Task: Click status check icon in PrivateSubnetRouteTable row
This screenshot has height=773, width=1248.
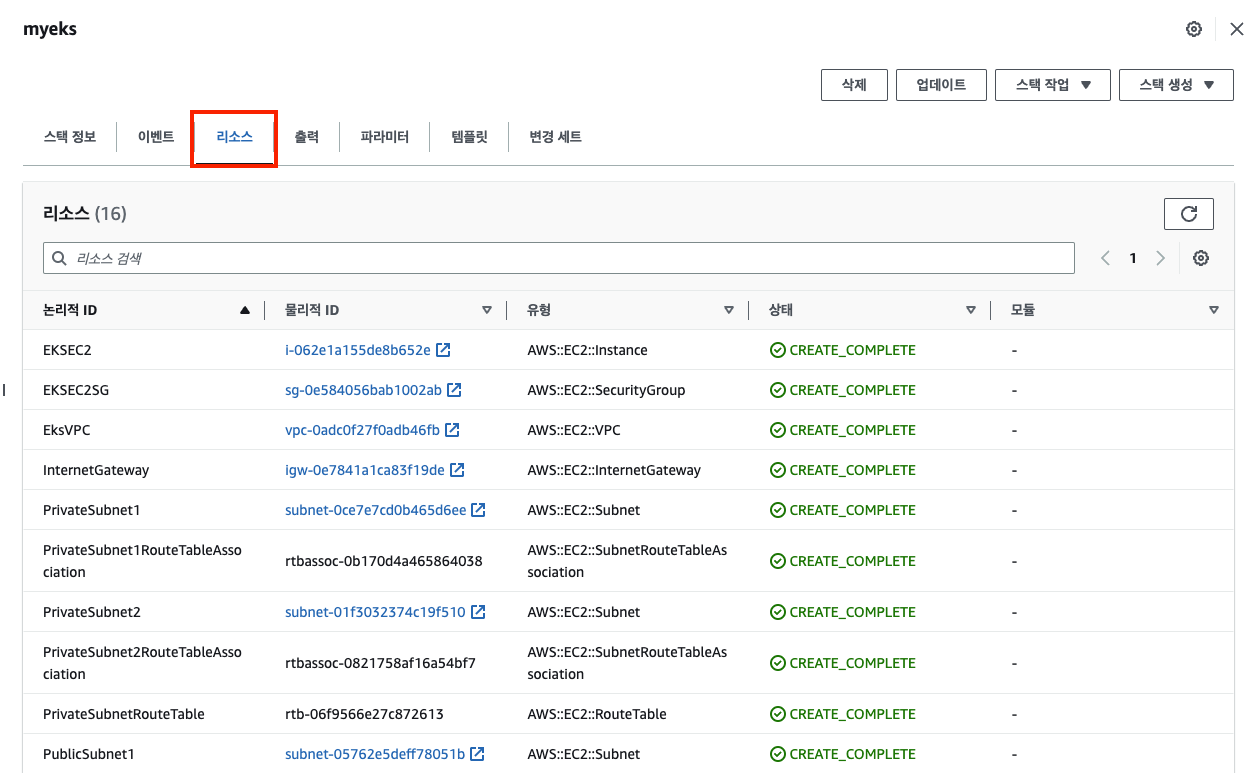Action: [x=777, y=714]
